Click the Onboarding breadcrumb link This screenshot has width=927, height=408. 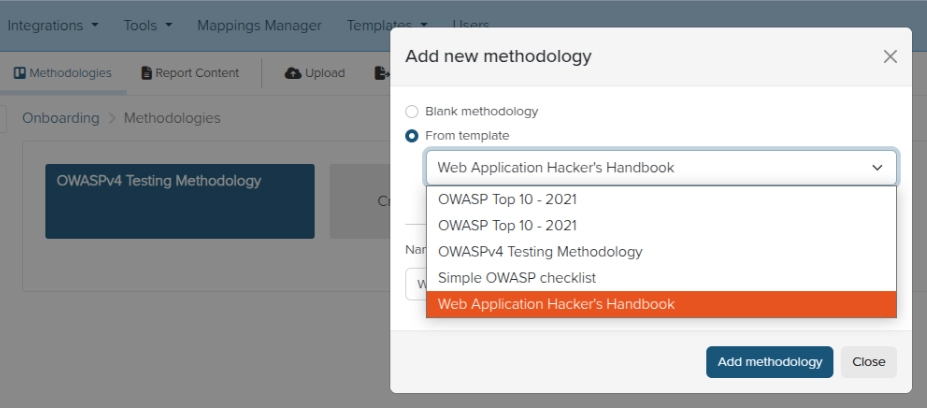[61, 118]
